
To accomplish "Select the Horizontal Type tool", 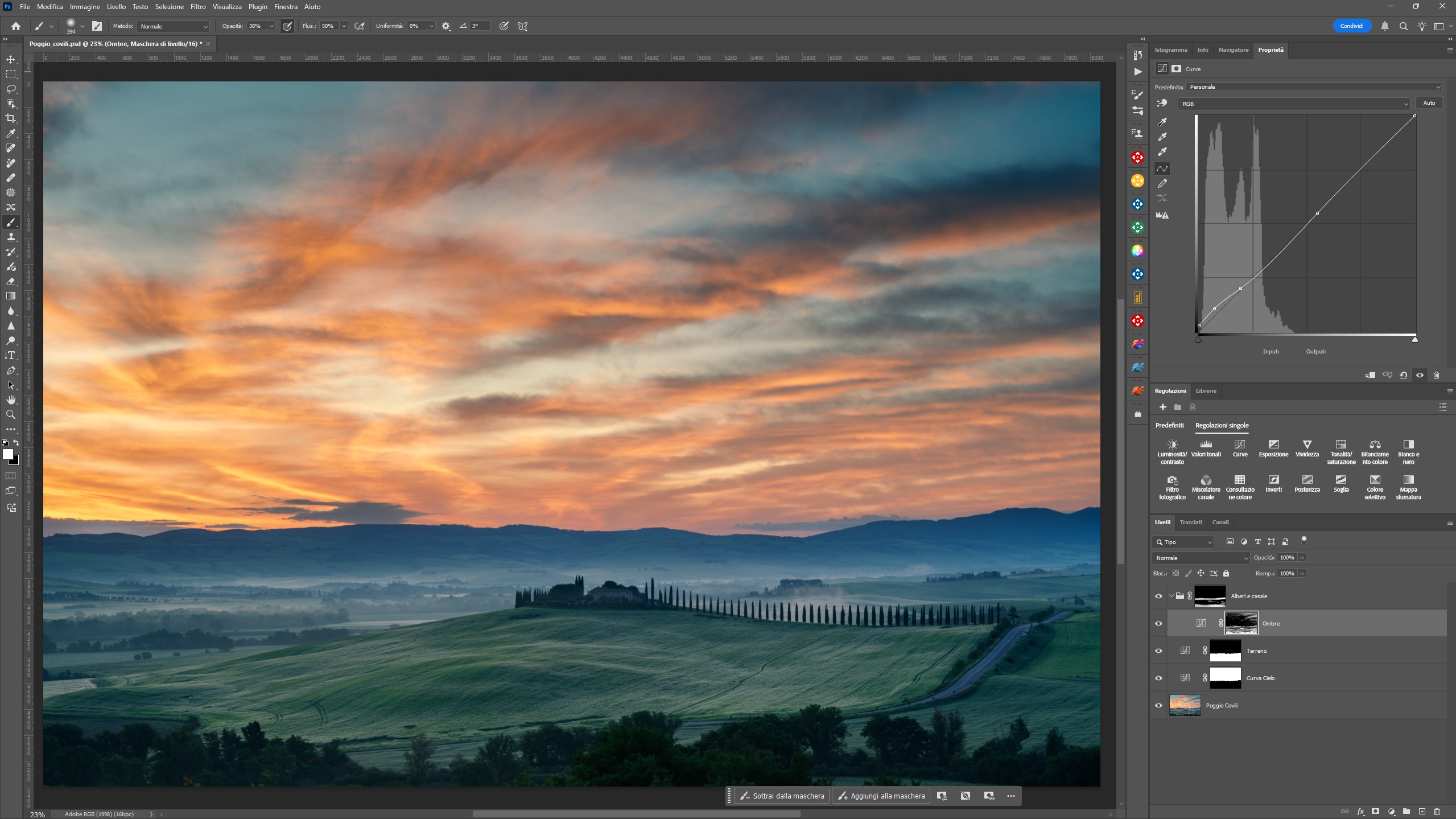I will pos(11,355).
